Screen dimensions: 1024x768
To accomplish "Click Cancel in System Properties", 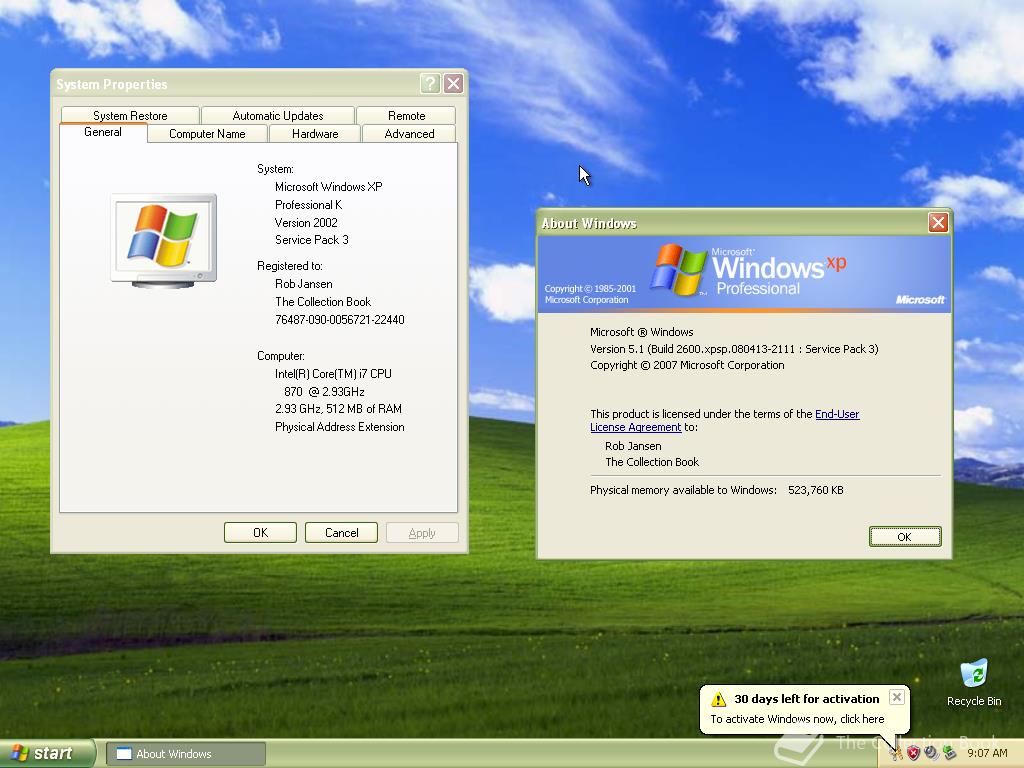I will point(341,532).
